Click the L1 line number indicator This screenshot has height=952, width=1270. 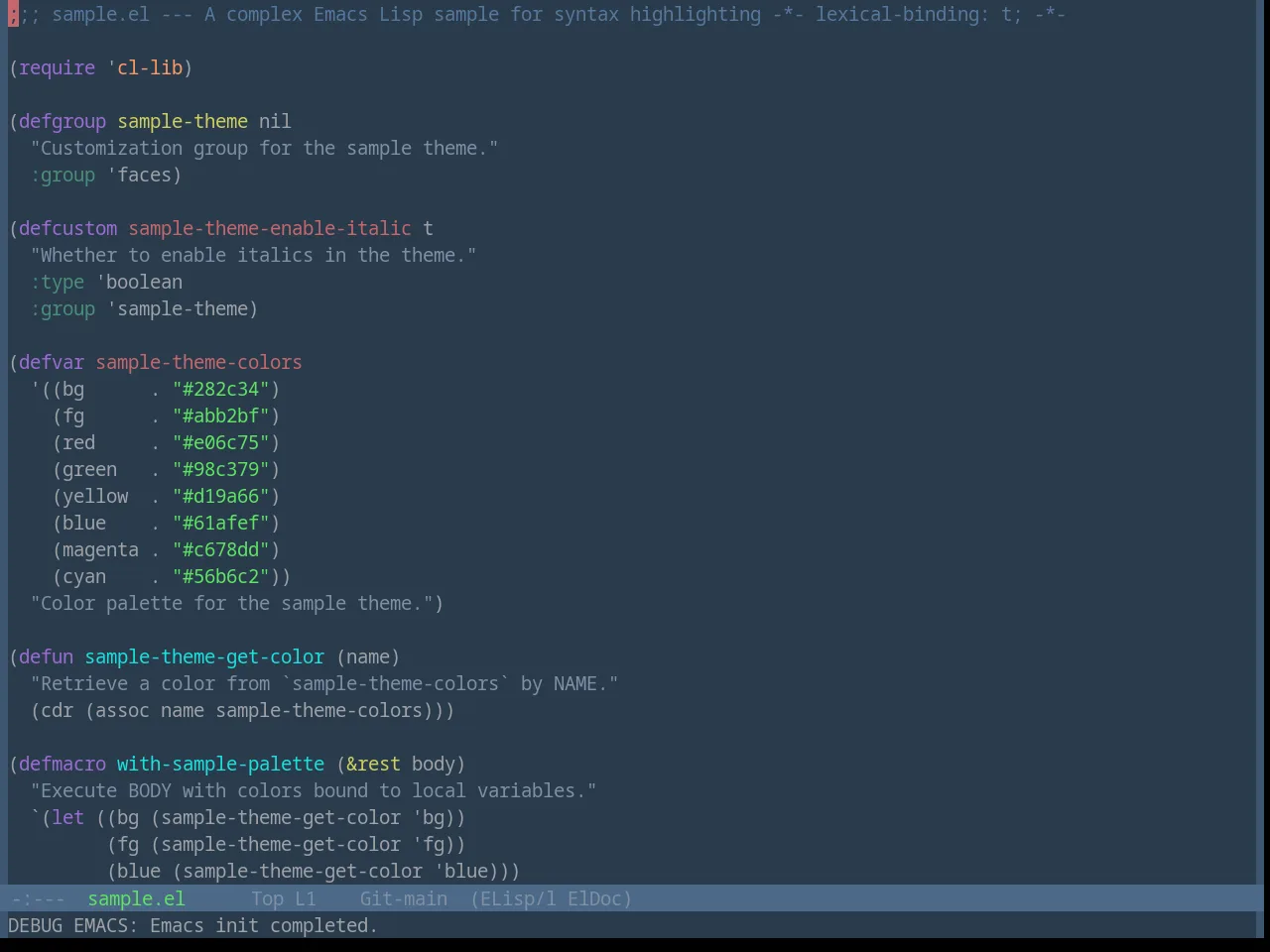(305, 898)
